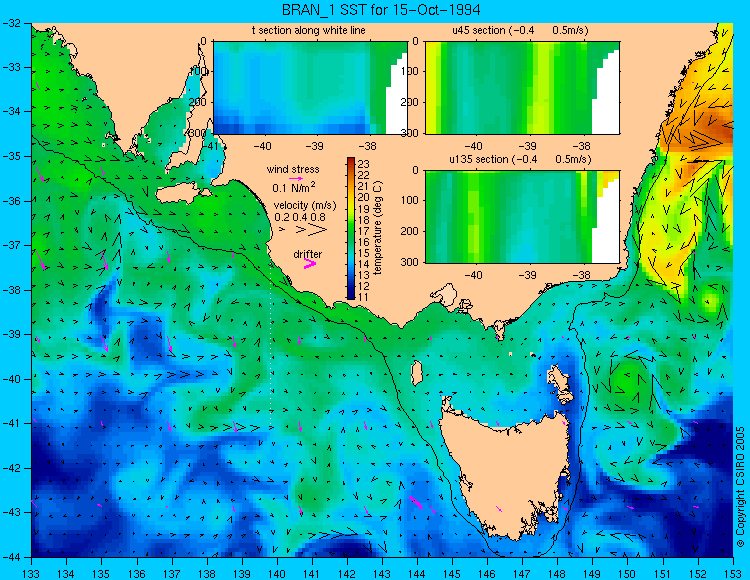Click longitude axis label 142
The width and height of the screenshot is (750, 580).
pos(347,573)
